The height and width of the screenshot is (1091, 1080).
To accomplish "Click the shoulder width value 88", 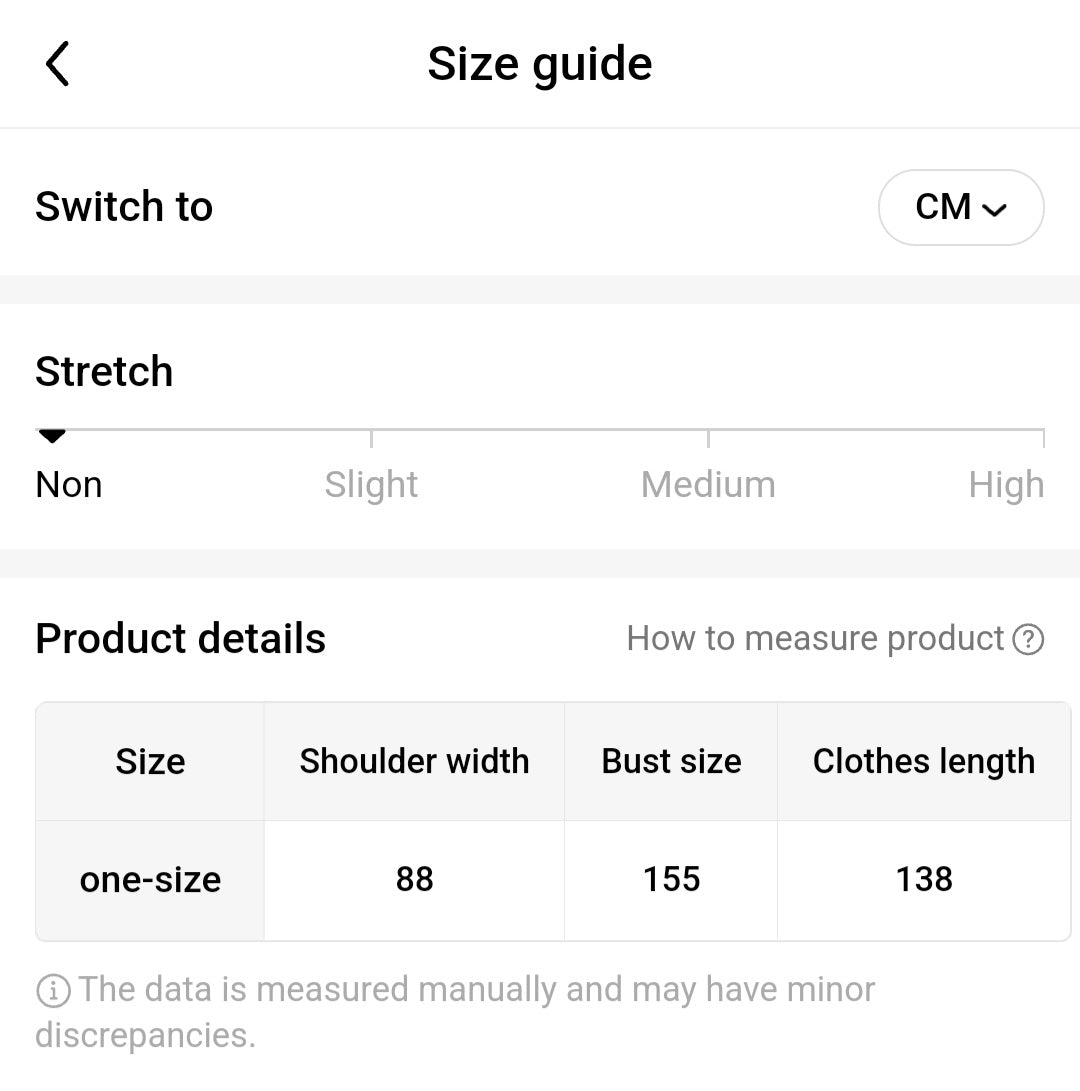I will pyautogui.click(x=414, y=880).
